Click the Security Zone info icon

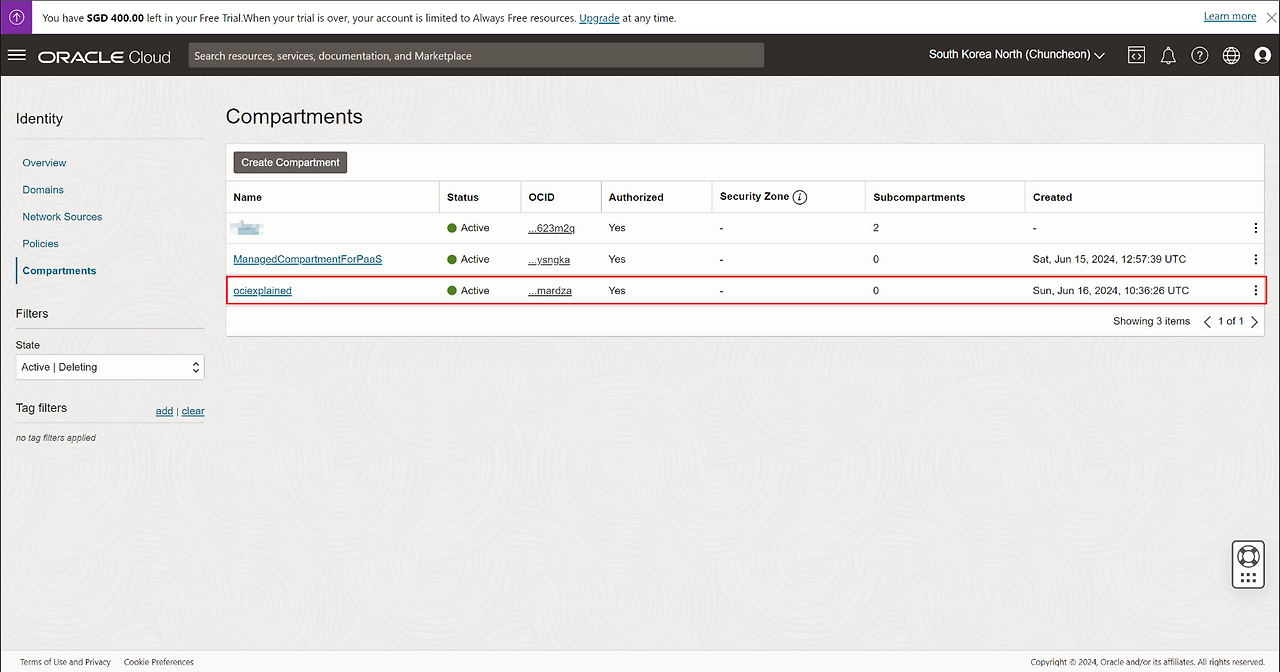pyautogui.click(x=800, y=197)
